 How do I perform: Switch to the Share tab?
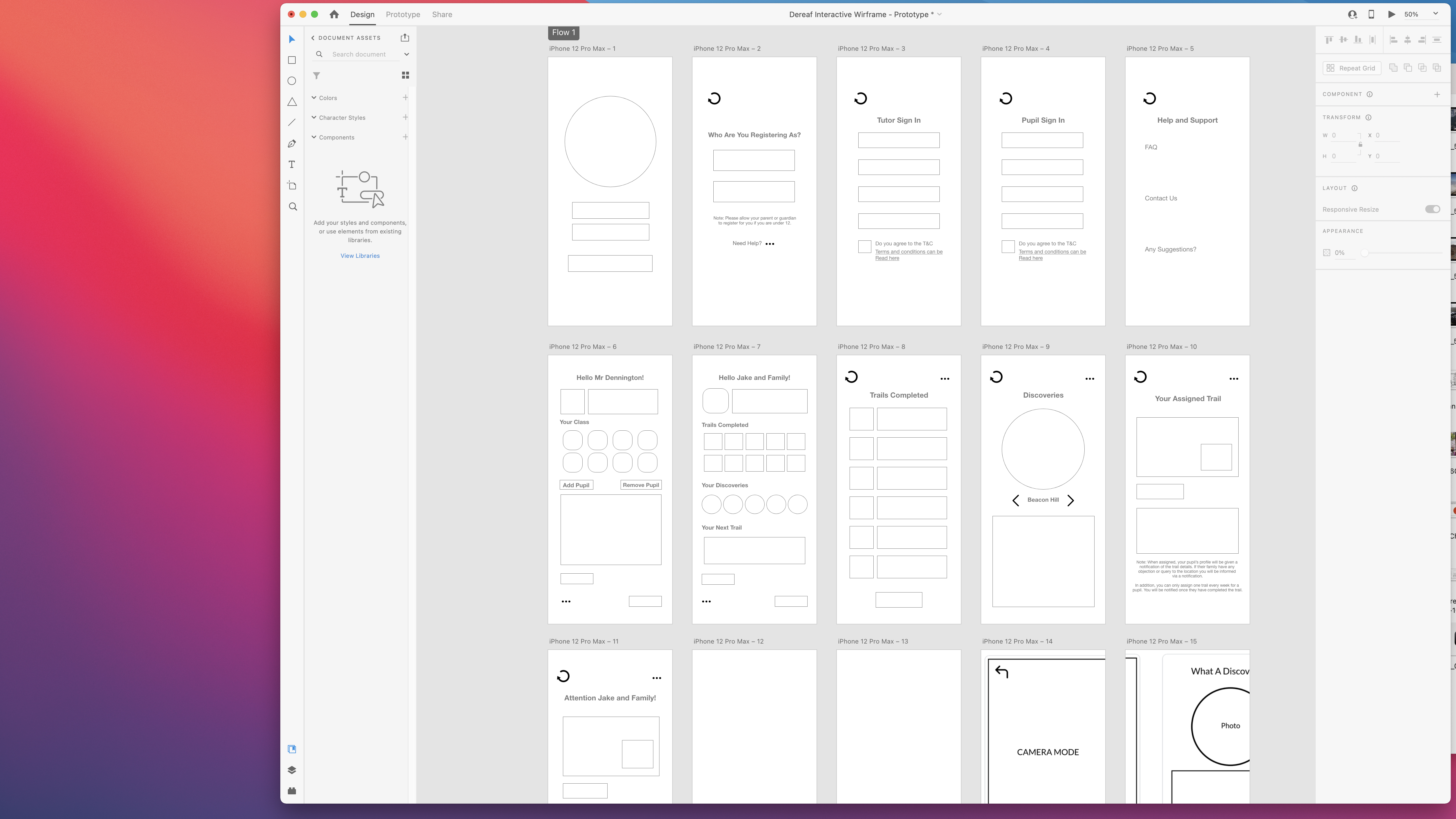(441, 14)
